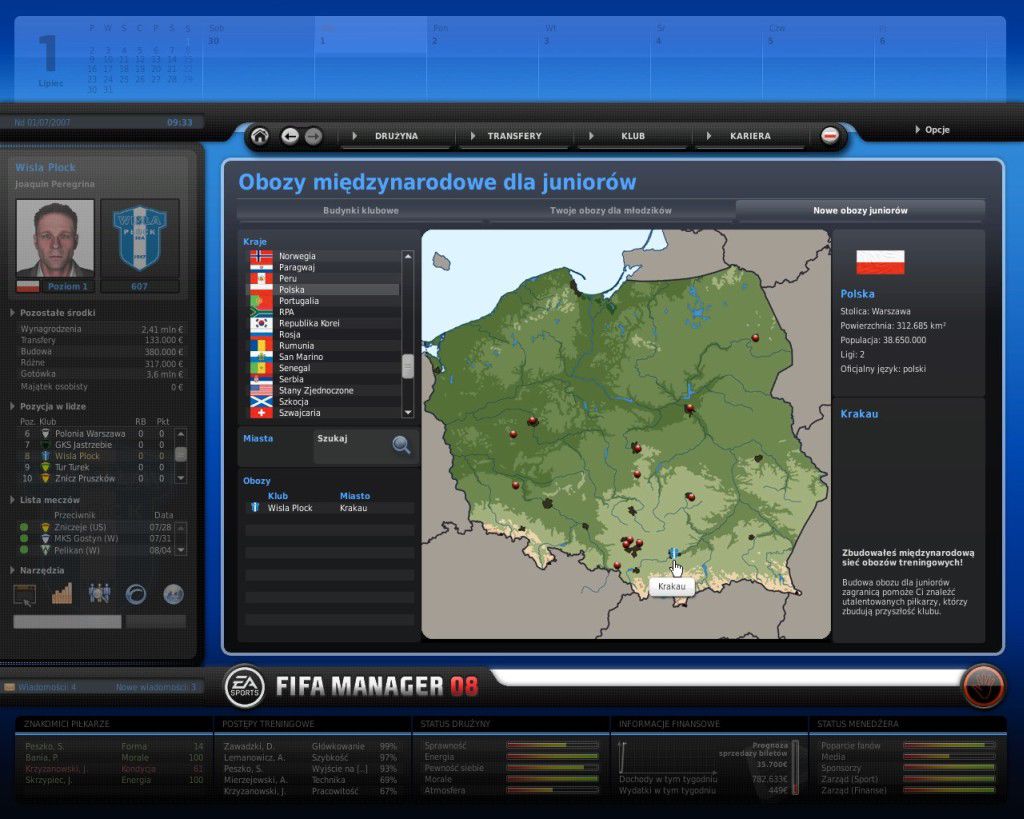Open the blue swirl tool icon
Image resolution: width=1024 pixels, height=819 pixels.
(x=136, y=594)
